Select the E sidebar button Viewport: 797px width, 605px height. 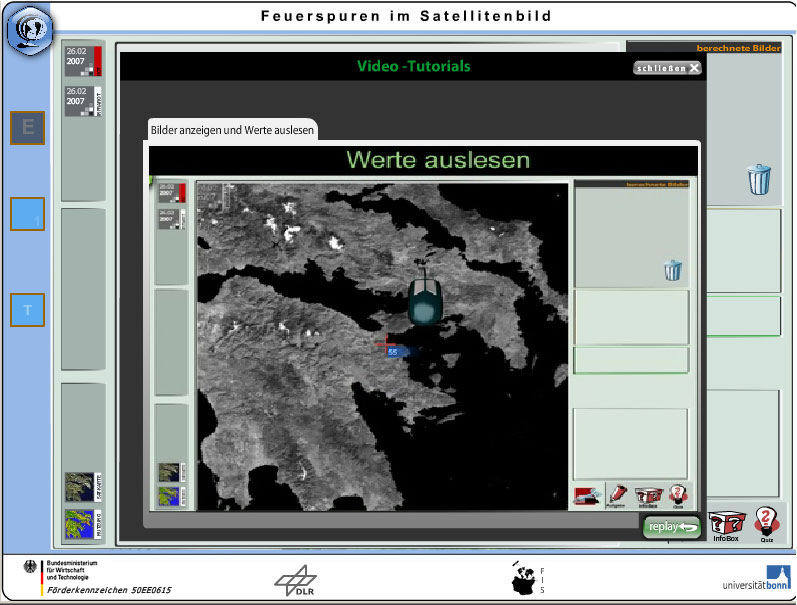coord(27,128)
